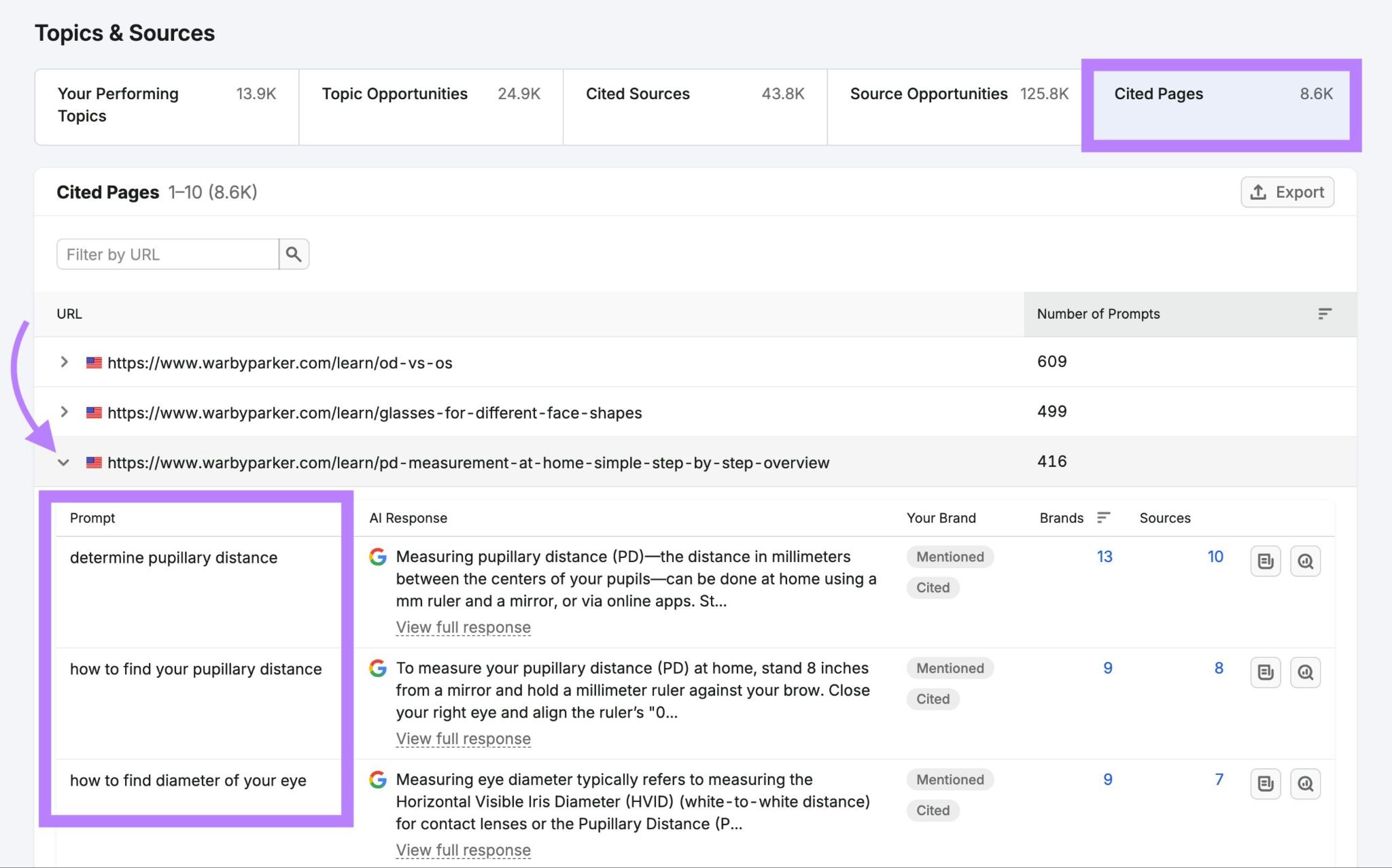Click Google icon beside 'Measuring pupillary distance (PD)' response
1392x868 pixels.
[x=378, y=557]
